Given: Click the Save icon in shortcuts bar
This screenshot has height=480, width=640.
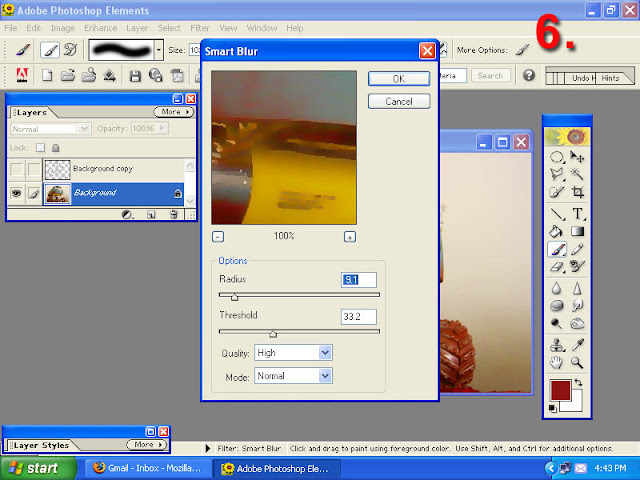Looking at the screenshot, I should tap(135, 76).
